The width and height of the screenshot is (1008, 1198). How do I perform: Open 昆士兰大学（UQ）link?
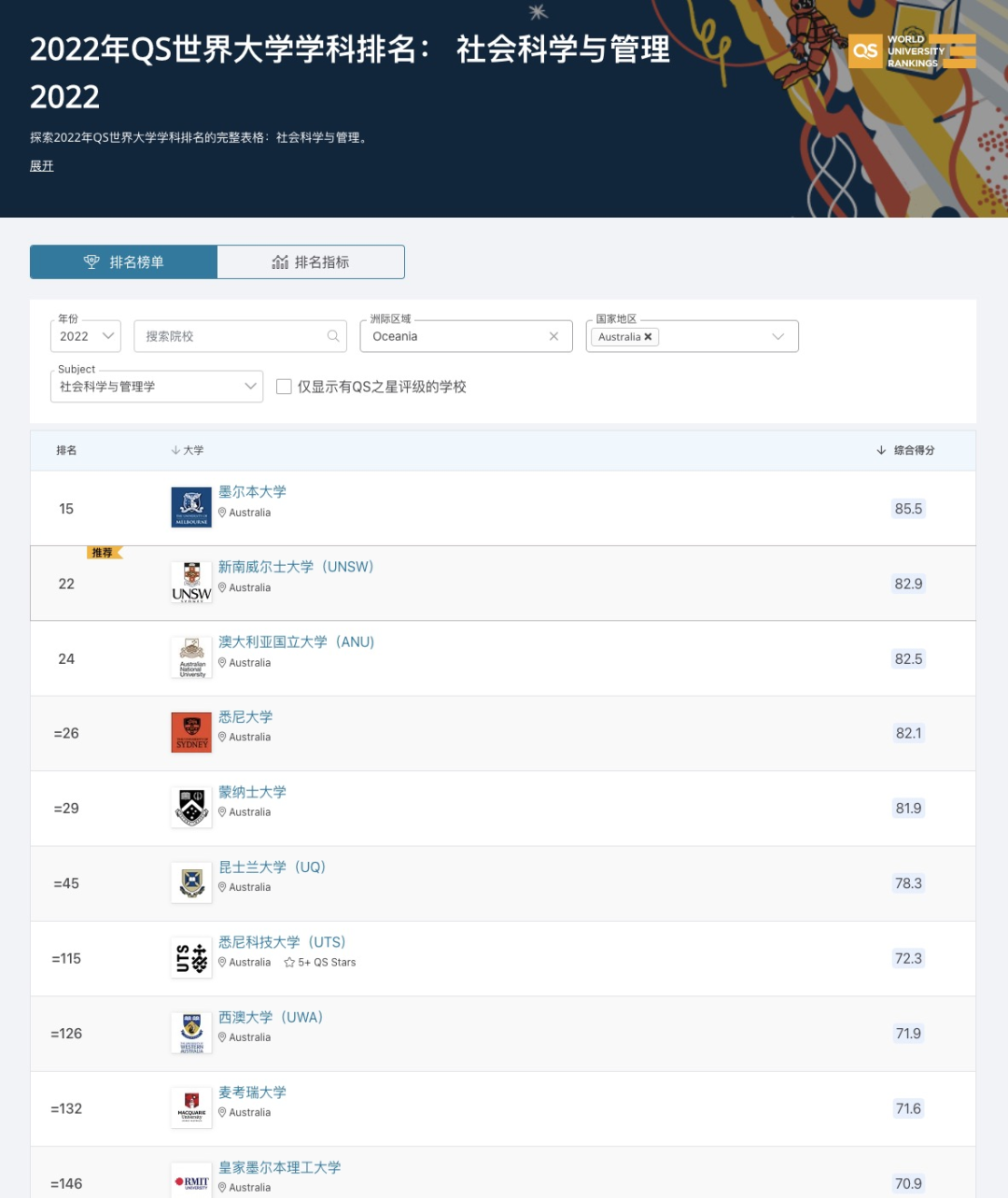point(273,867)
